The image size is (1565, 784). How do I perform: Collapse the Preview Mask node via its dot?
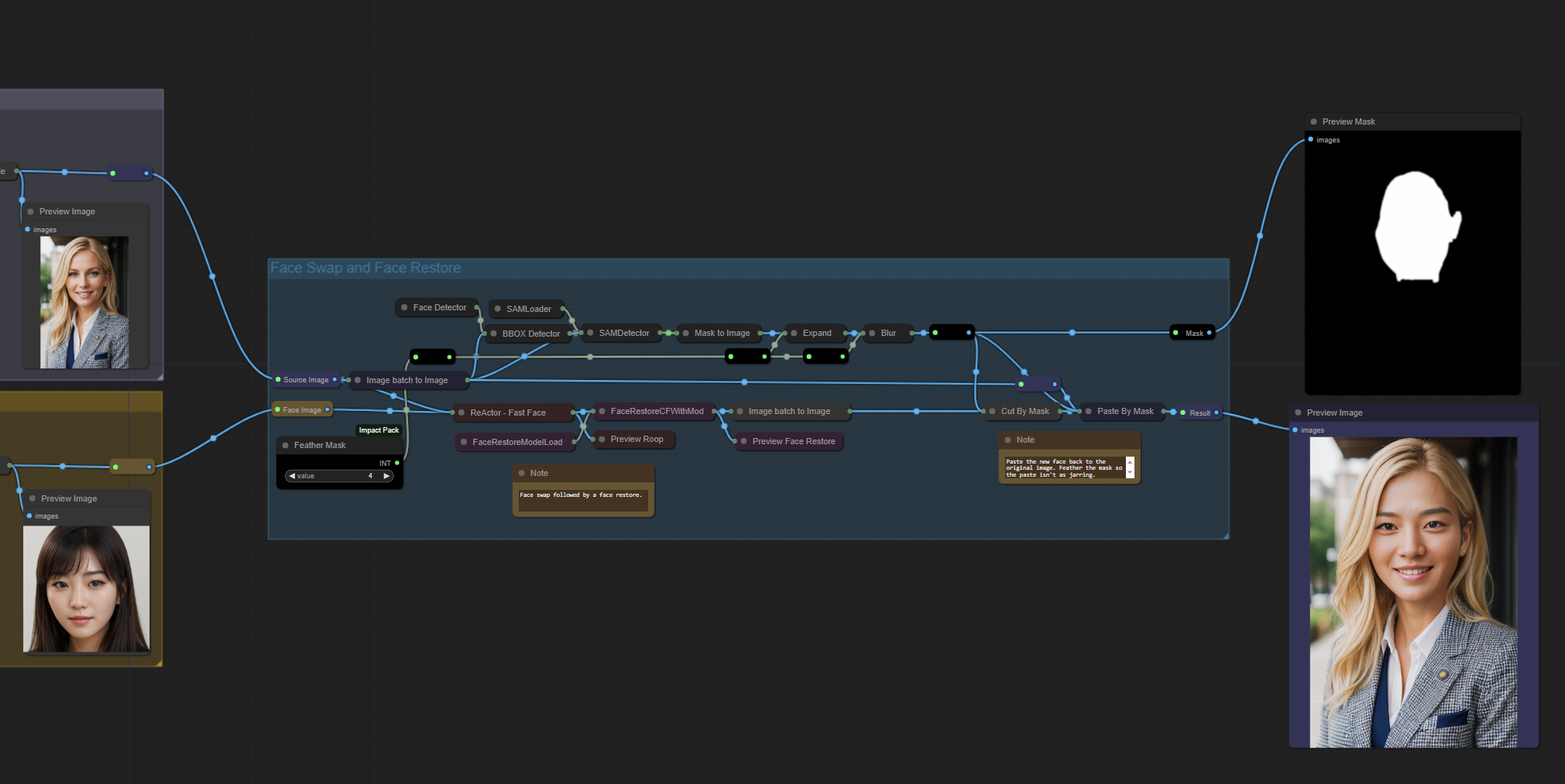coord(1313,122)
